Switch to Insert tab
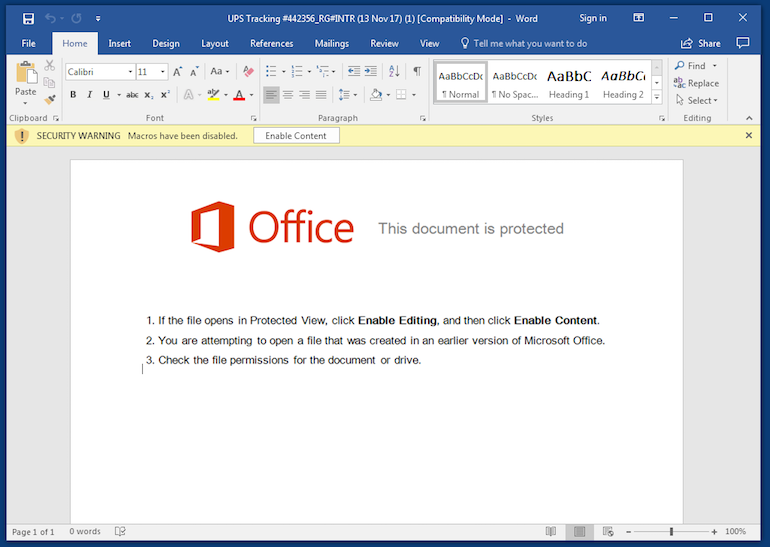The height and width of the screenshot is (547, 770). coord(119,44)
